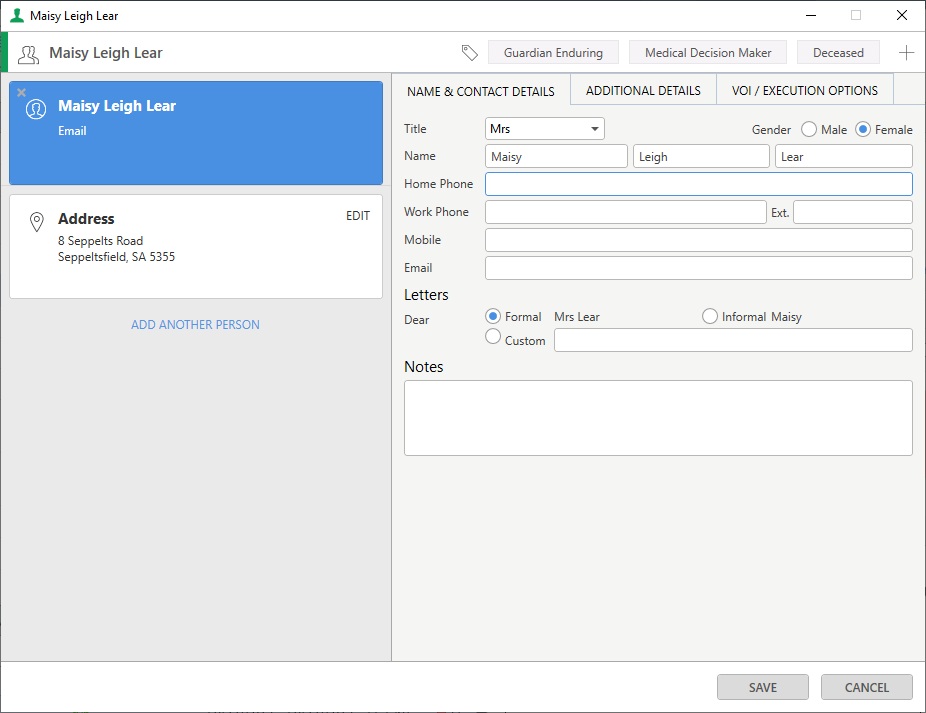
Task: Click into the Mobile input field
Action: (699, 240)
